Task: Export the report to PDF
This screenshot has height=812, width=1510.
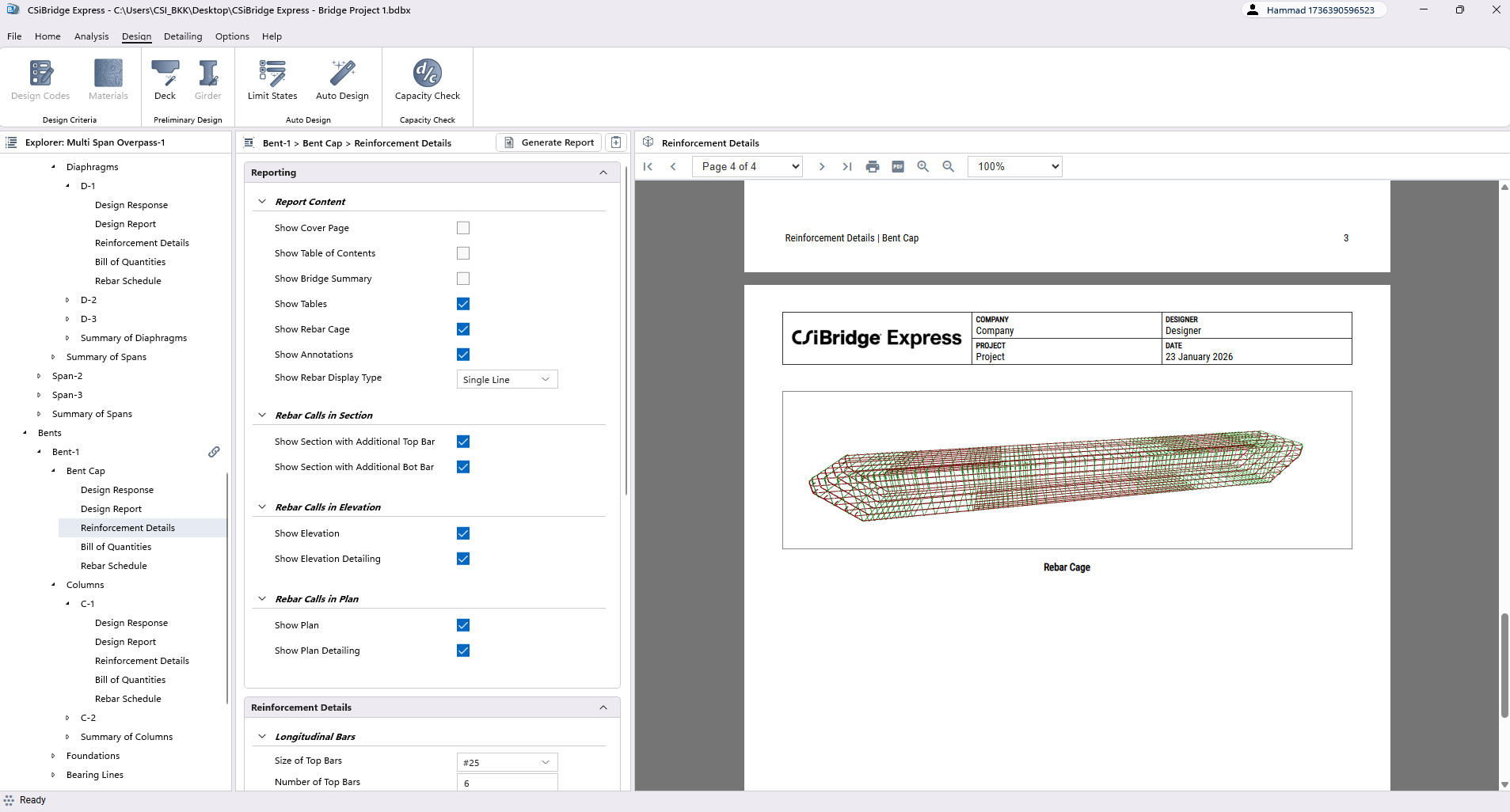Action: 897,166
